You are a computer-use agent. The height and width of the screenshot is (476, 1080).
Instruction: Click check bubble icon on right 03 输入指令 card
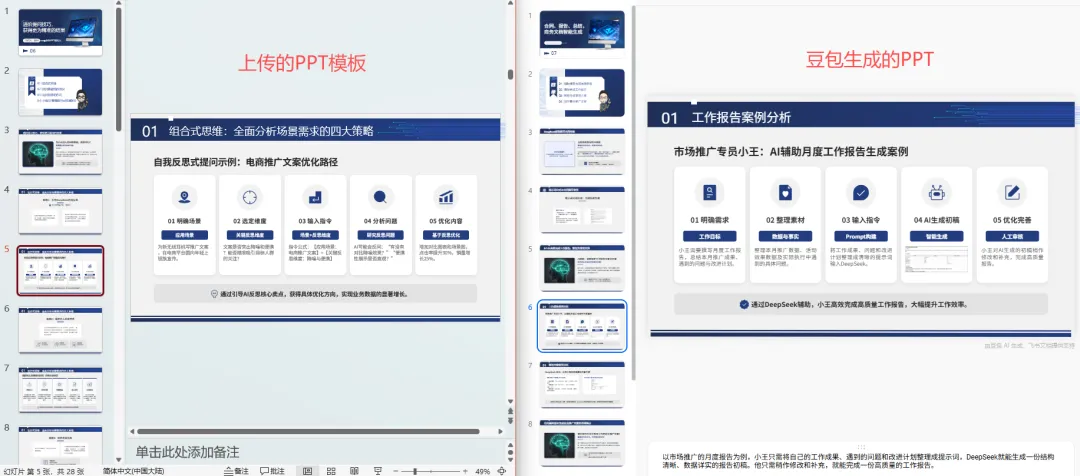point(860,192)
